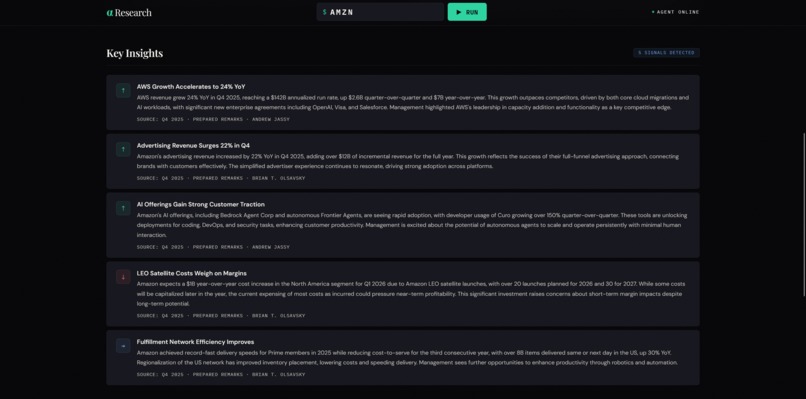Click the up-arrow icon for Advertising Revenue insight
The height and width of the screenshot is (399, 806).
(x=123, y=150)
